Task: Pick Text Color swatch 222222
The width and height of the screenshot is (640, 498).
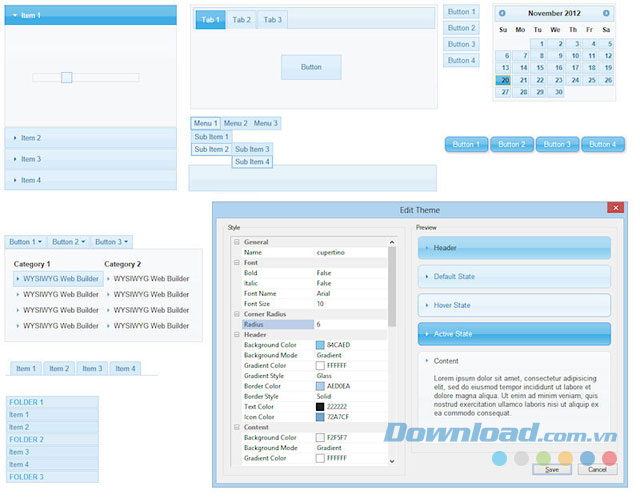Action: [x=320, y=407]
